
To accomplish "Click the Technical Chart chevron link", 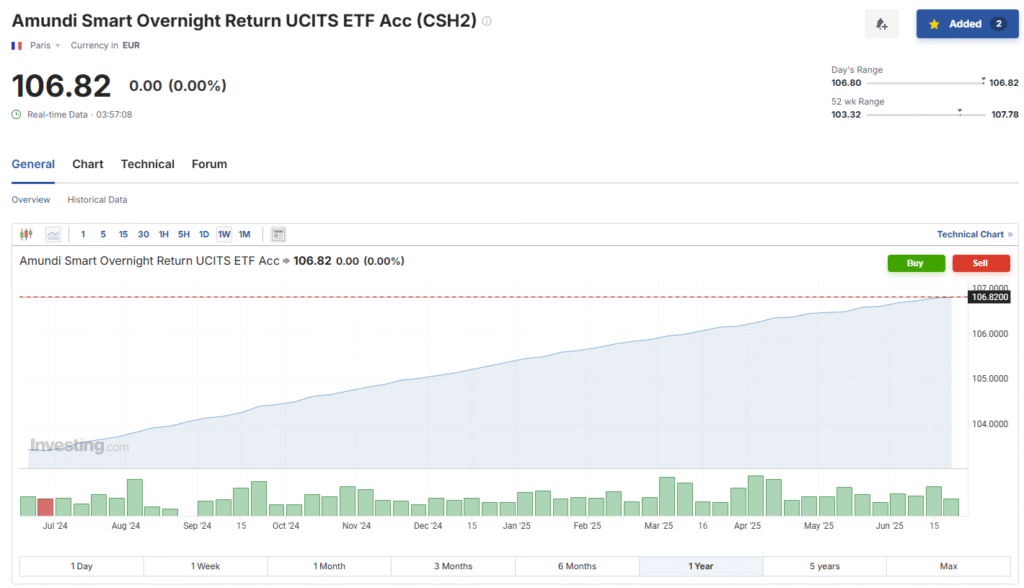I will [x=974, y=233].
